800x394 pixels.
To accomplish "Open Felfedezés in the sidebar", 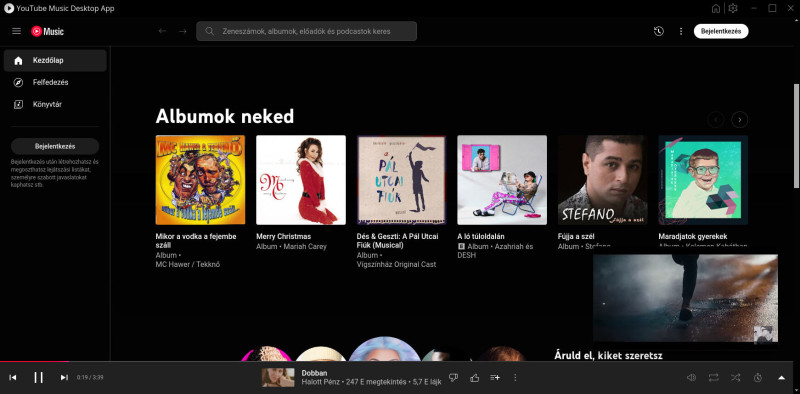I will (55, 82).
